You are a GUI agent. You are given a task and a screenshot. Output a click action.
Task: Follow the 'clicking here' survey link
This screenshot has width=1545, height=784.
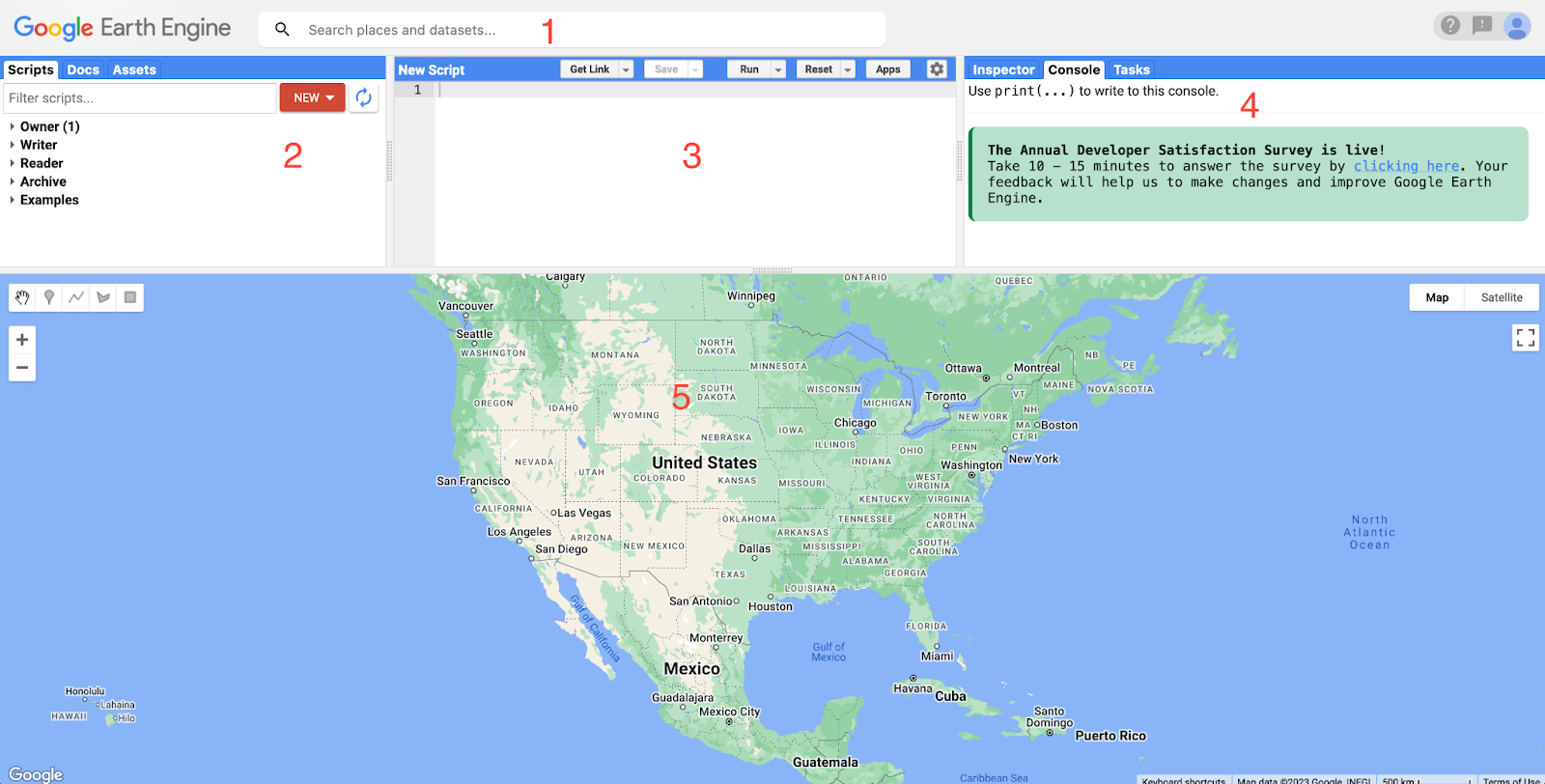click(1406, 166)
